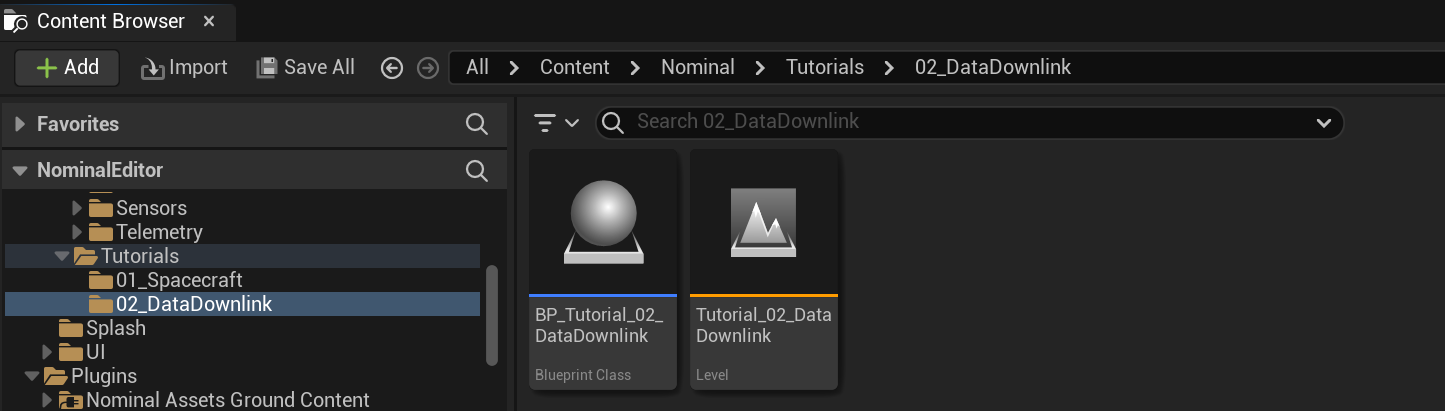Collapse the NominalEditor section
Viewport: 1445px width, 411px height.
point(20,171)
